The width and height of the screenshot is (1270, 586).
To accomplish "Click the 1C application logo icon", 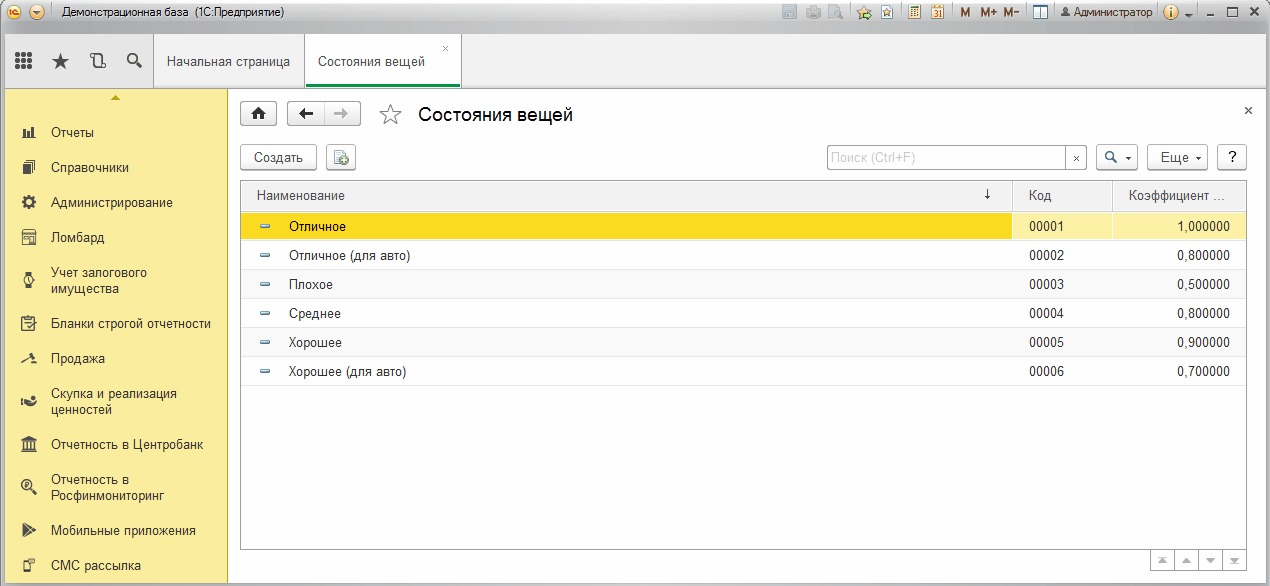I will pos(15,13).
